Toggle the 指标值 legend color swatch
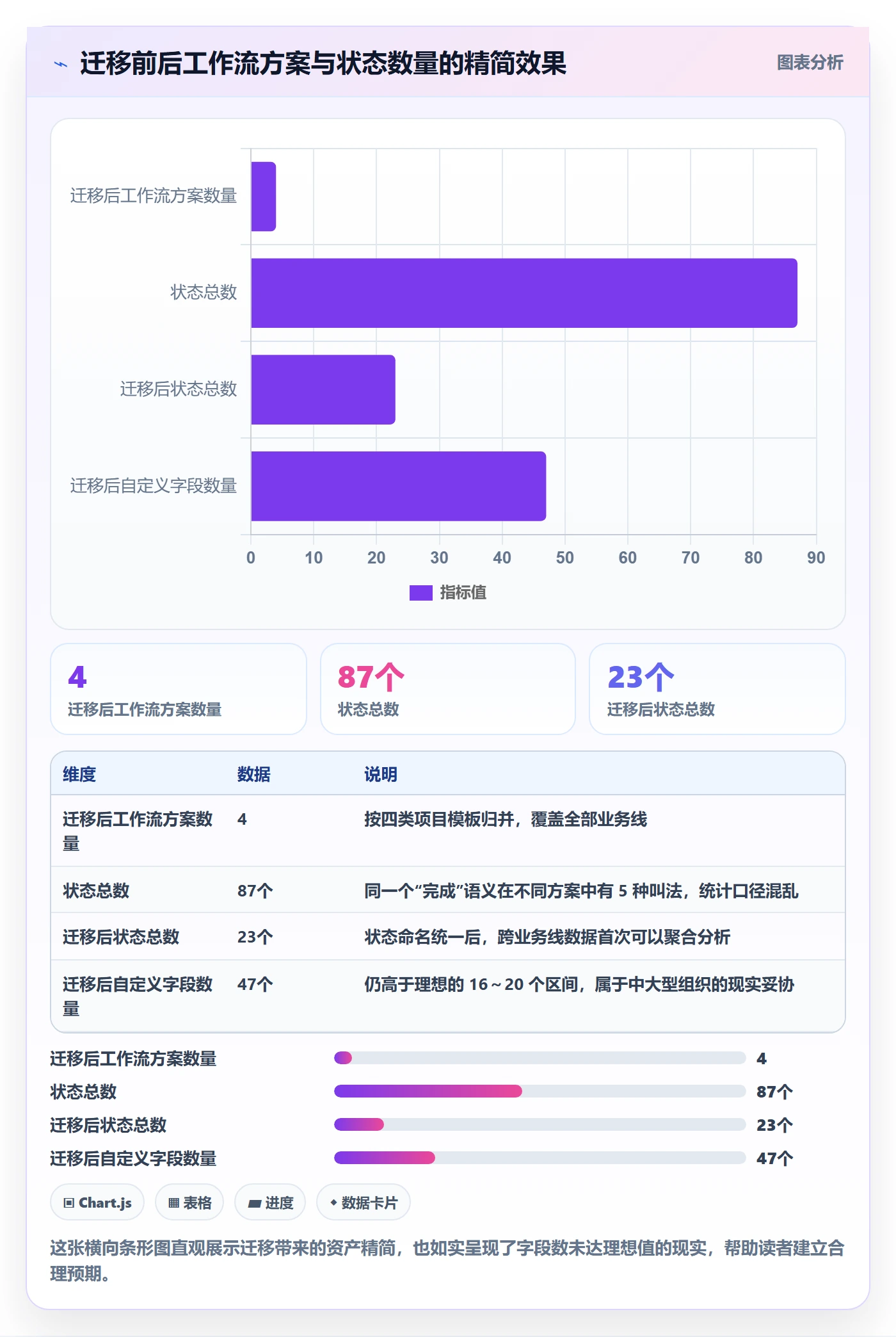896x1337 pixels. pos(420,593)
